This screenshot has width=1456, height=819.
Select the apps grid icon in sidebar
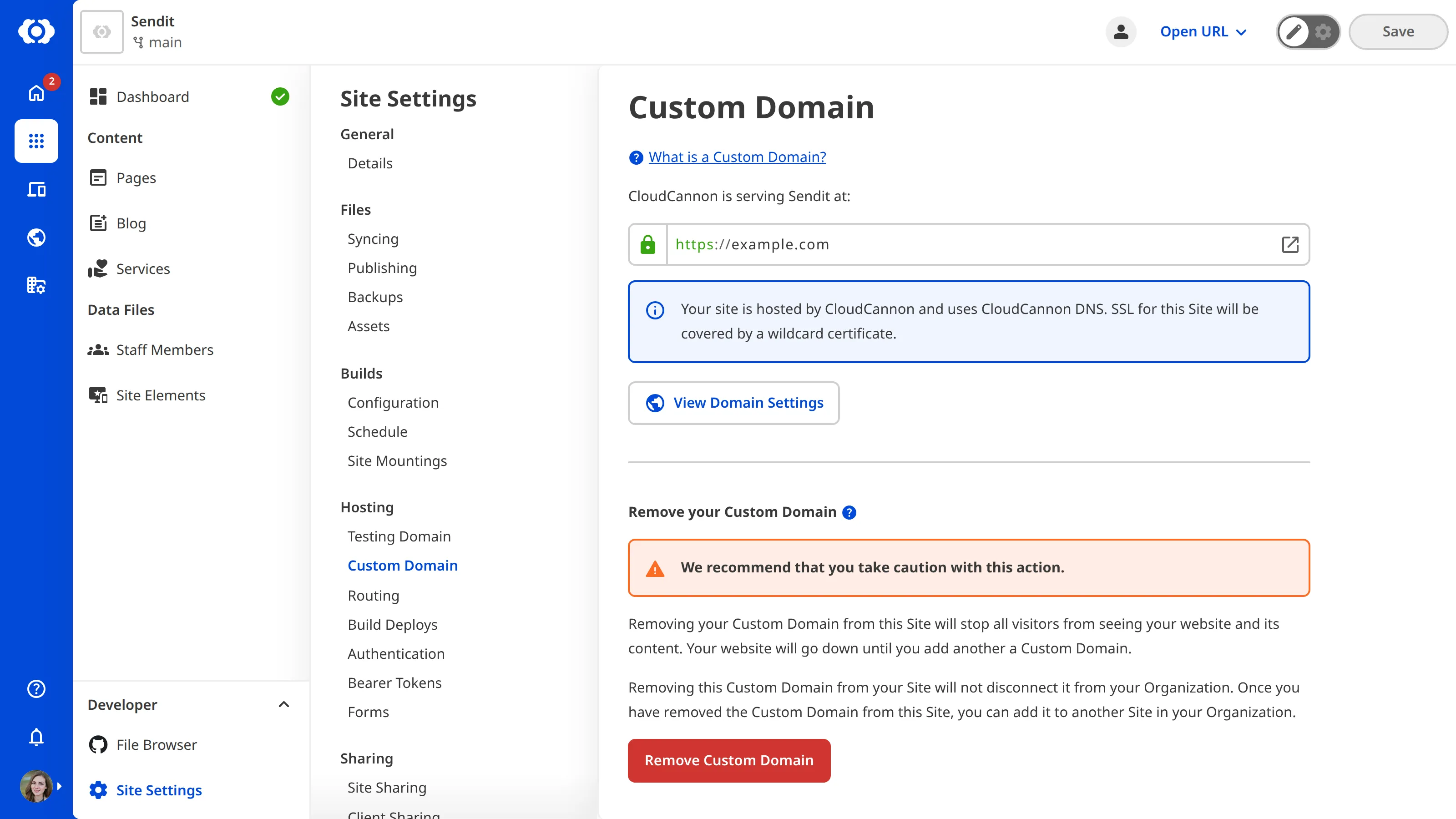point(36,141)
